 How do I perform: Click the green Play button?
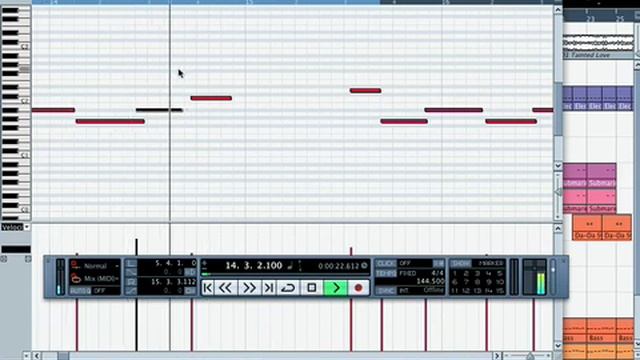pos(336,288)
